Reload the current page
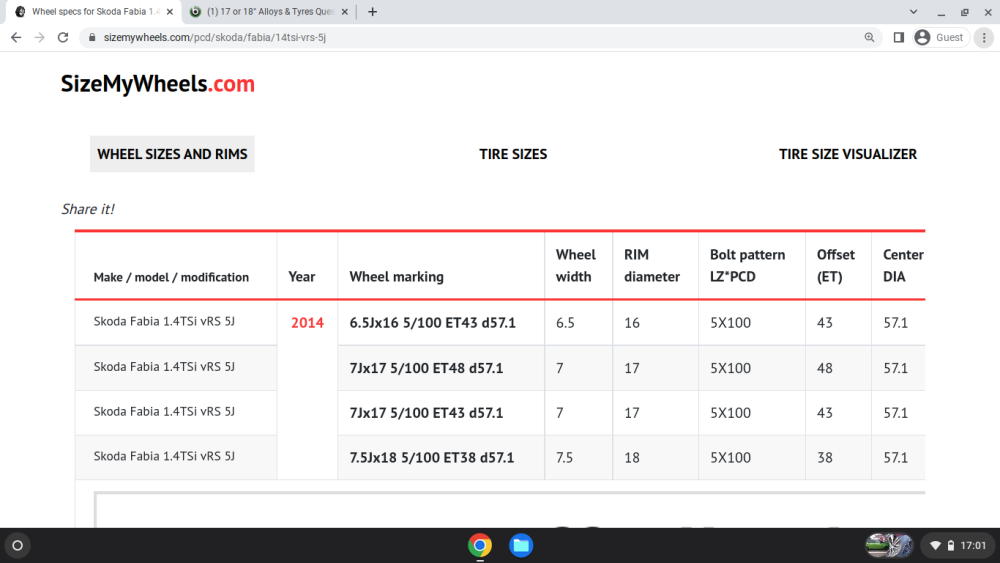1000x563 pixels. pos(62,38)
